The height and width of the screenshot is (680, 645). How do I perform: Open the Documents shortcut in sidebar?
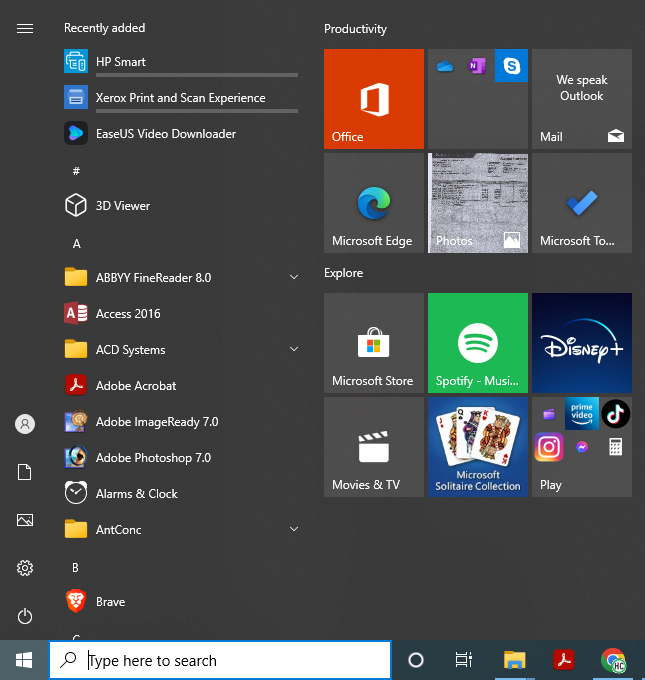(25, 472)
